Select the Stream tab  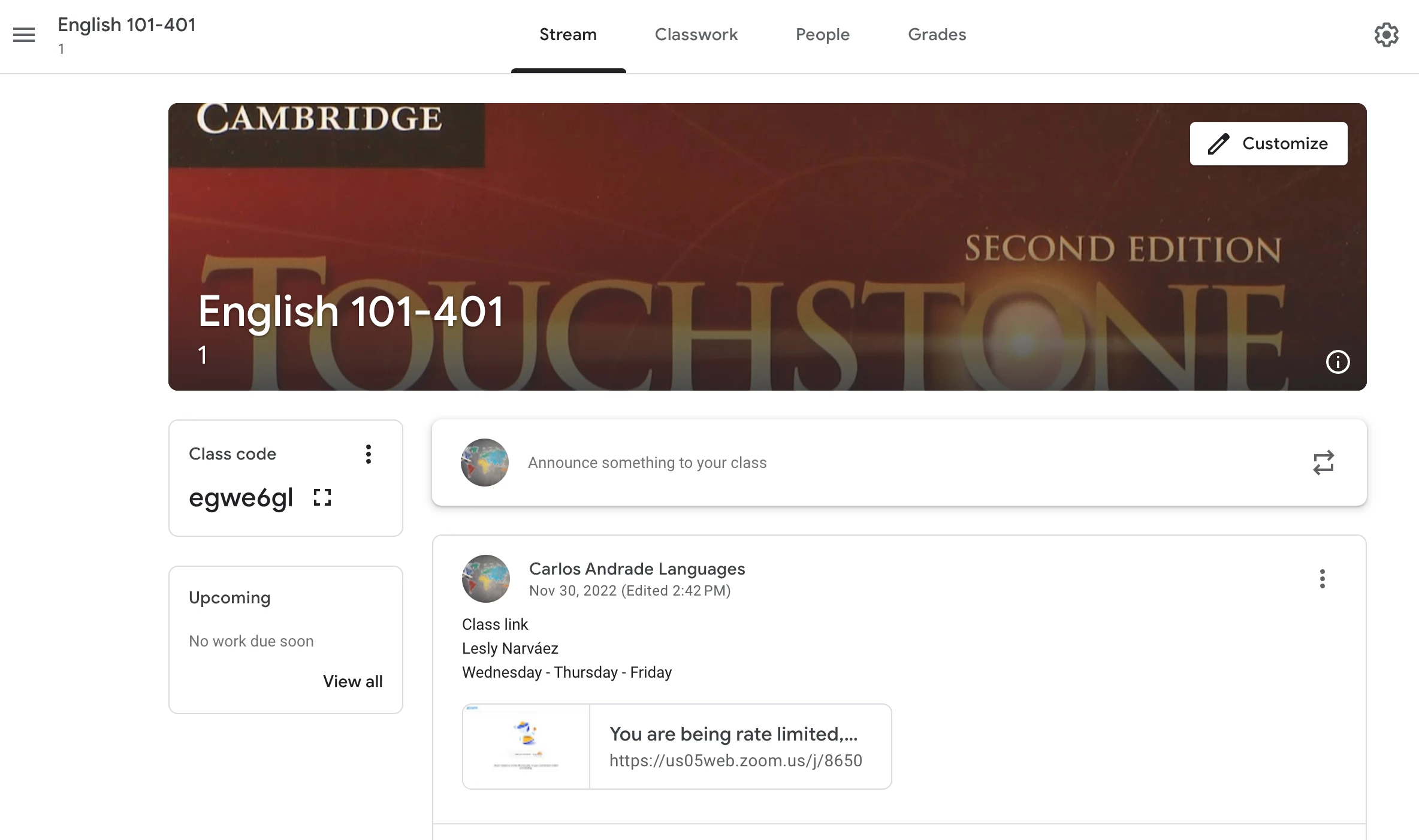coord(567,35)
